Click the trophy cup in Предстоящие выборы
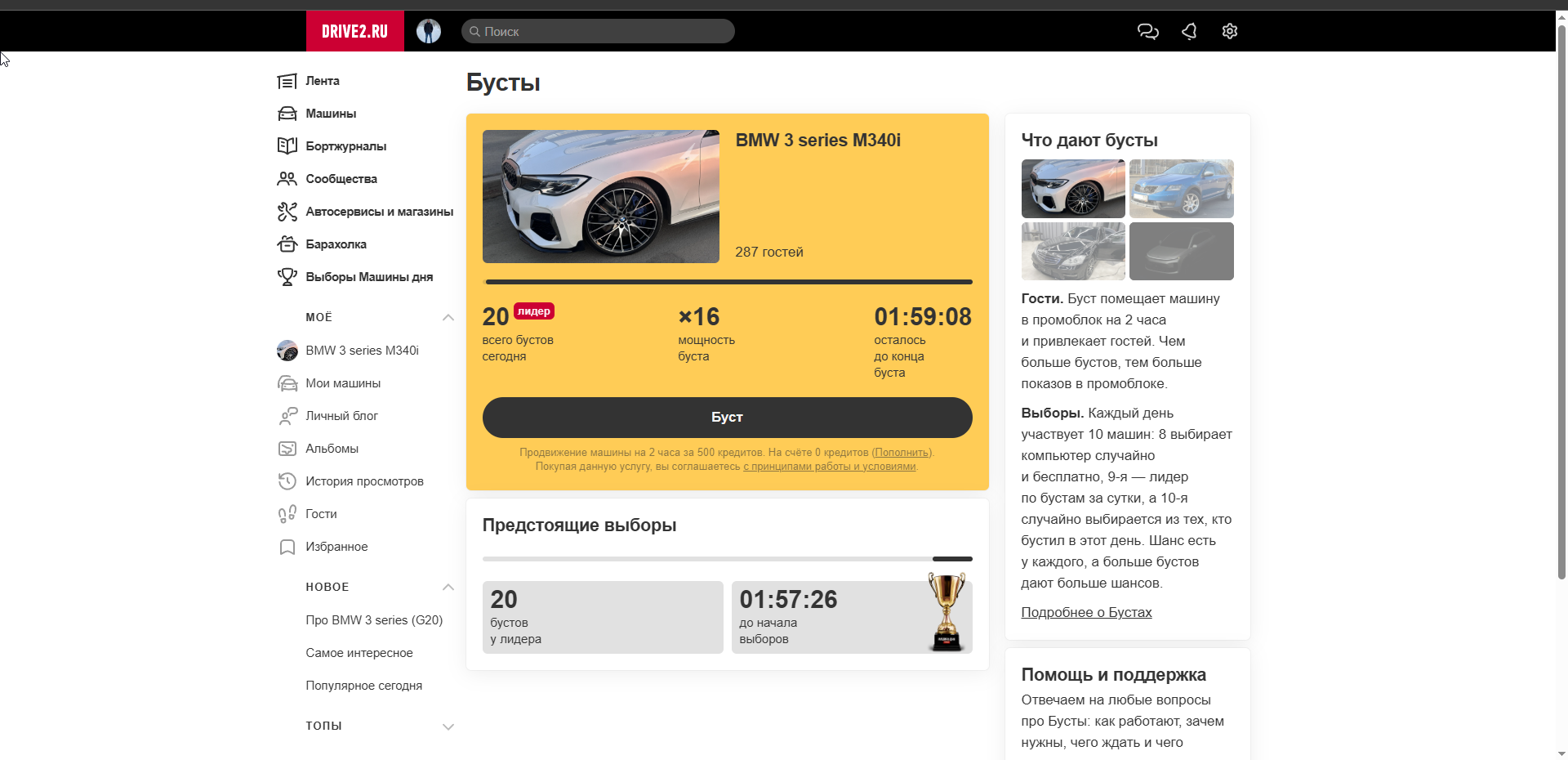 [947, 611]
